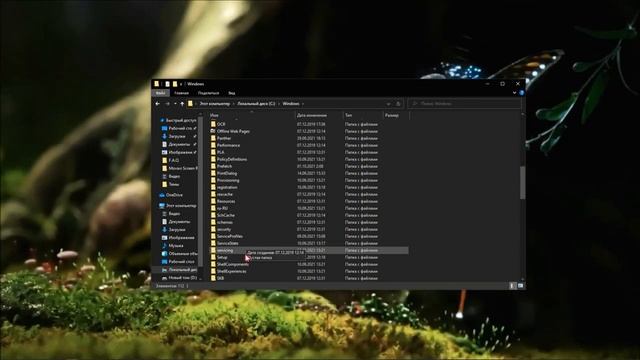
Task: Refresh the Windows folder view
Action: [398, 104]
